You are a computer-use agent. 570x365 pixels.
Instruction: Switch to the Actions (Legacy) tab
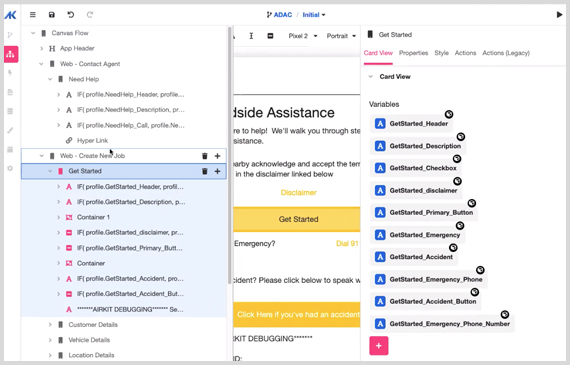(x=506, y=53)
